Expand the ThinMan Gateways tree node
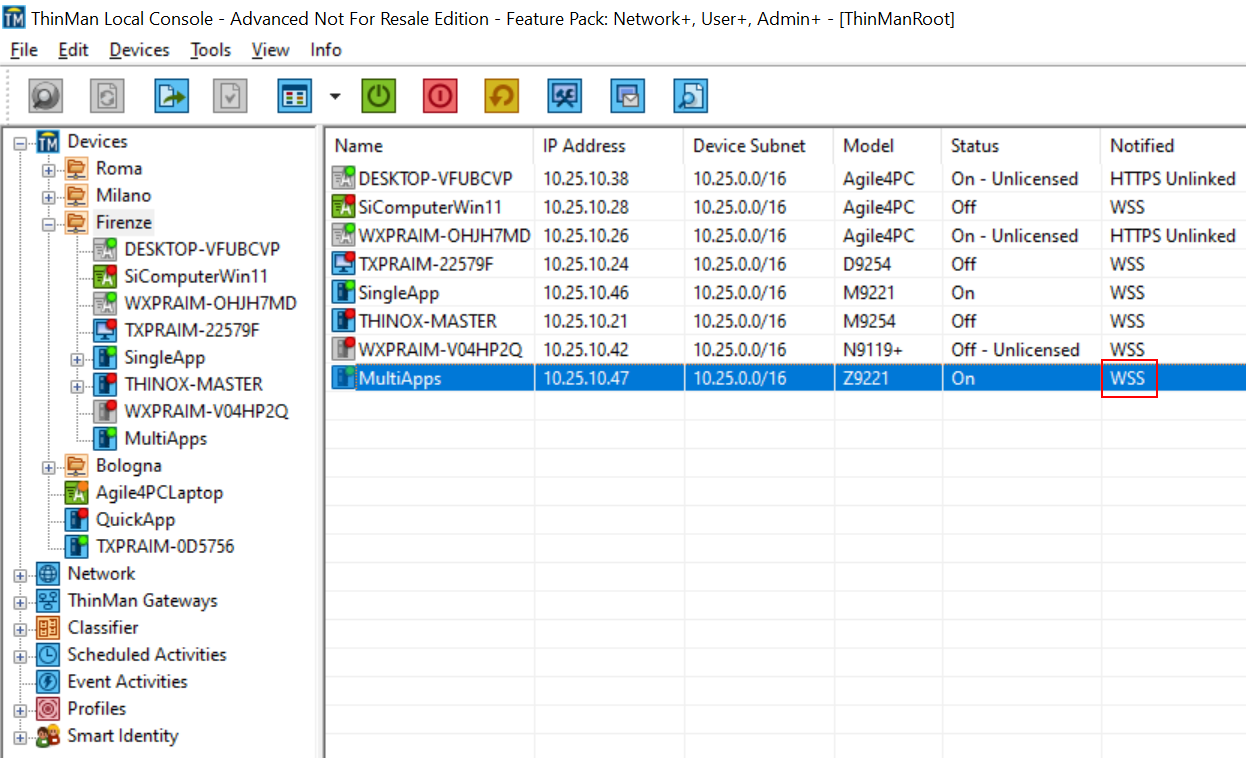Image resolution: width=1246 pixels, height=758 pixels. [20, 602]
